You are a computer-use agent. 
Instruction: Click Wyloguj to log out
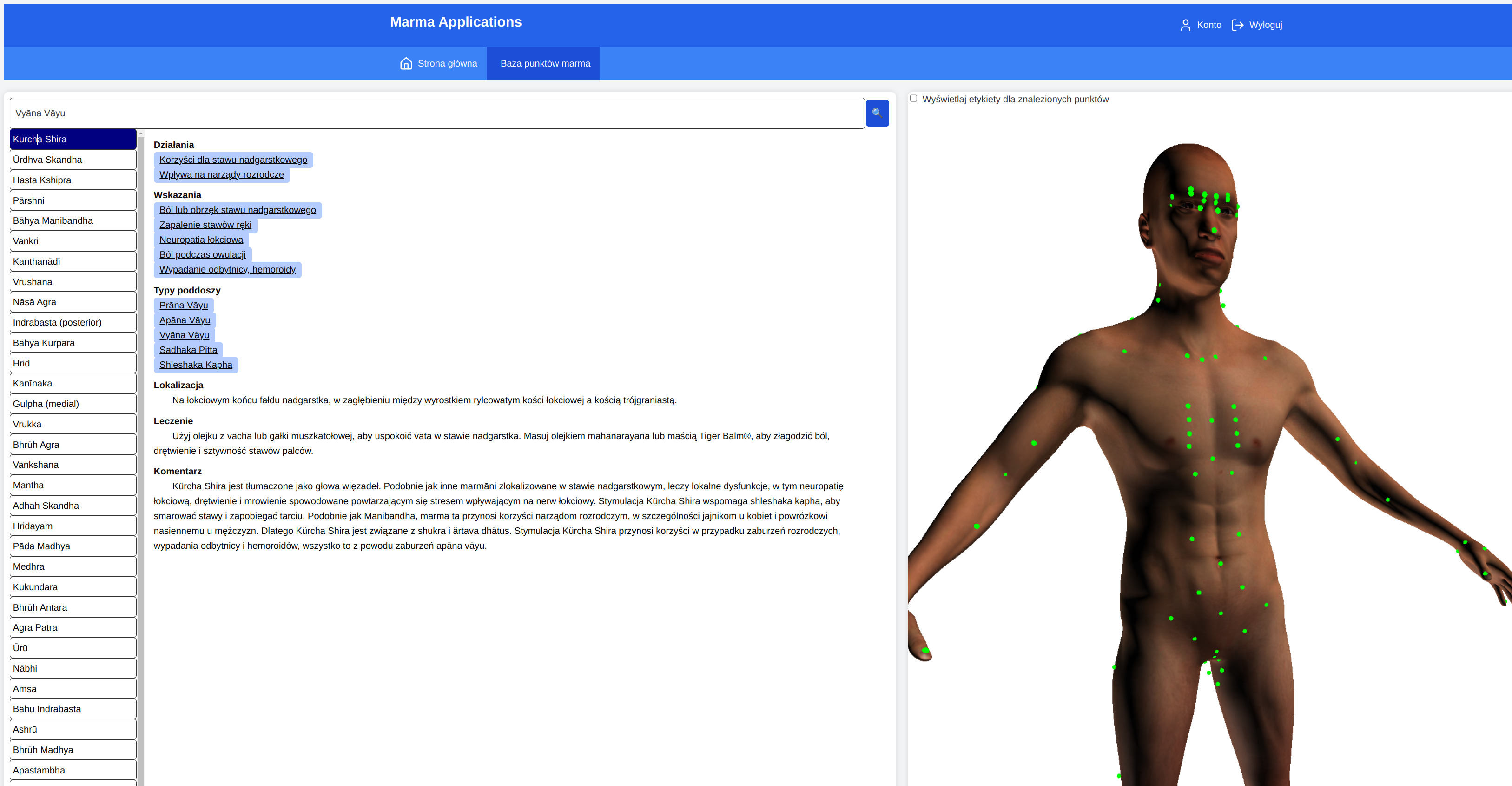[x=1257, y=25]
